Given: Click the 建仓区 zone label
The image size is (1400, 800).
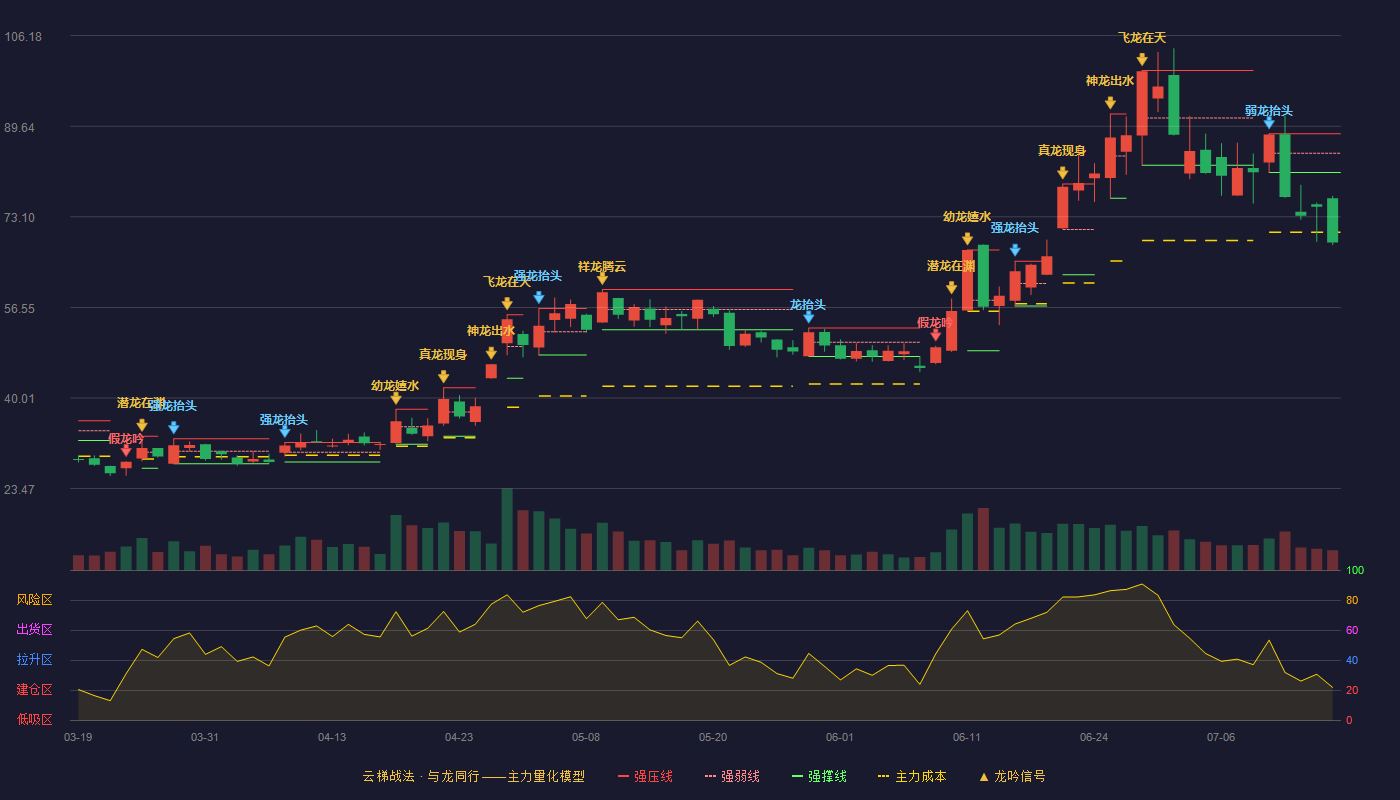Looking at the screenshot, I should [34, 690].
